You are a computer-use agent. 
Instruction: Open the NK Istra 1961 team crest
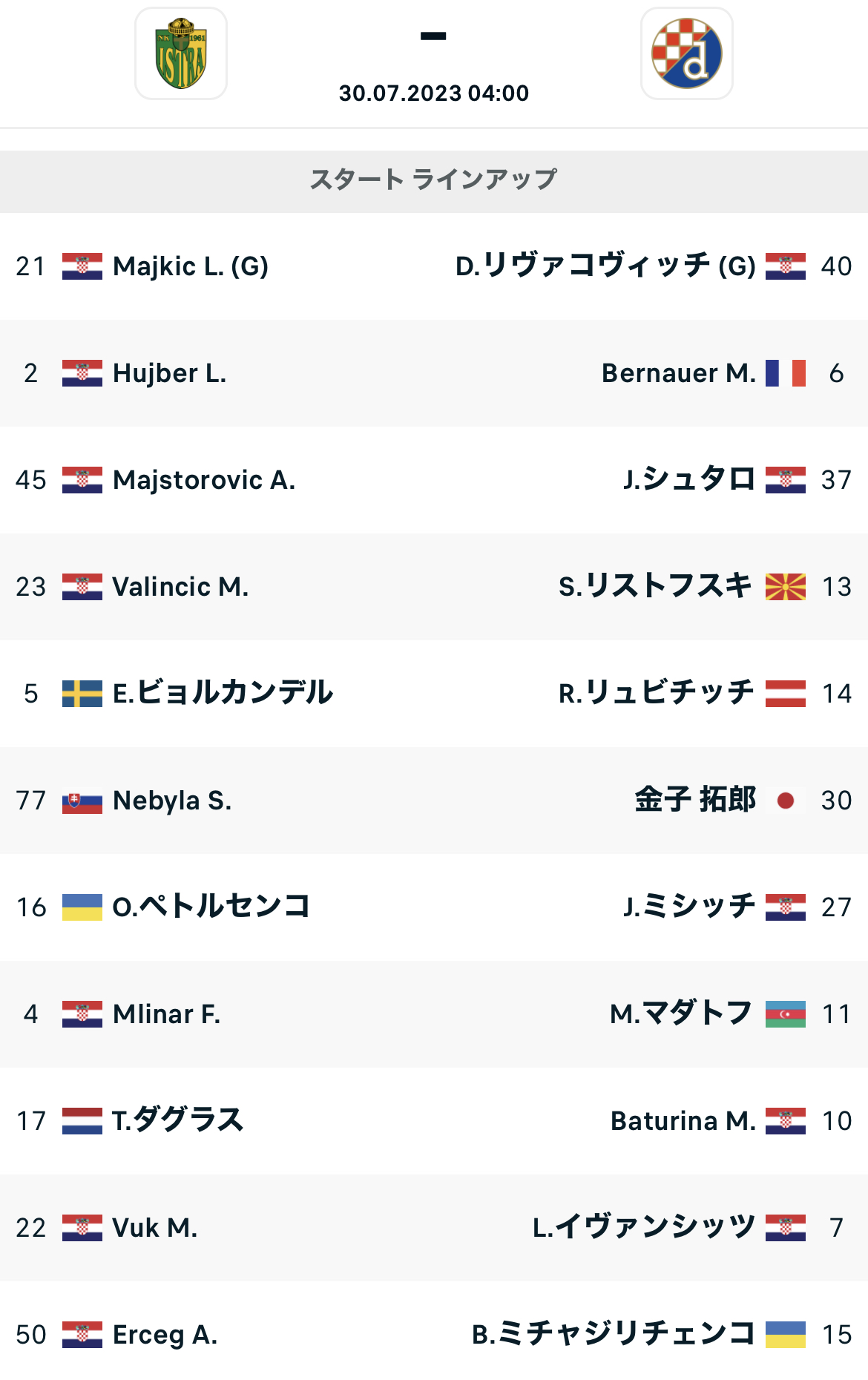(181, 53)
